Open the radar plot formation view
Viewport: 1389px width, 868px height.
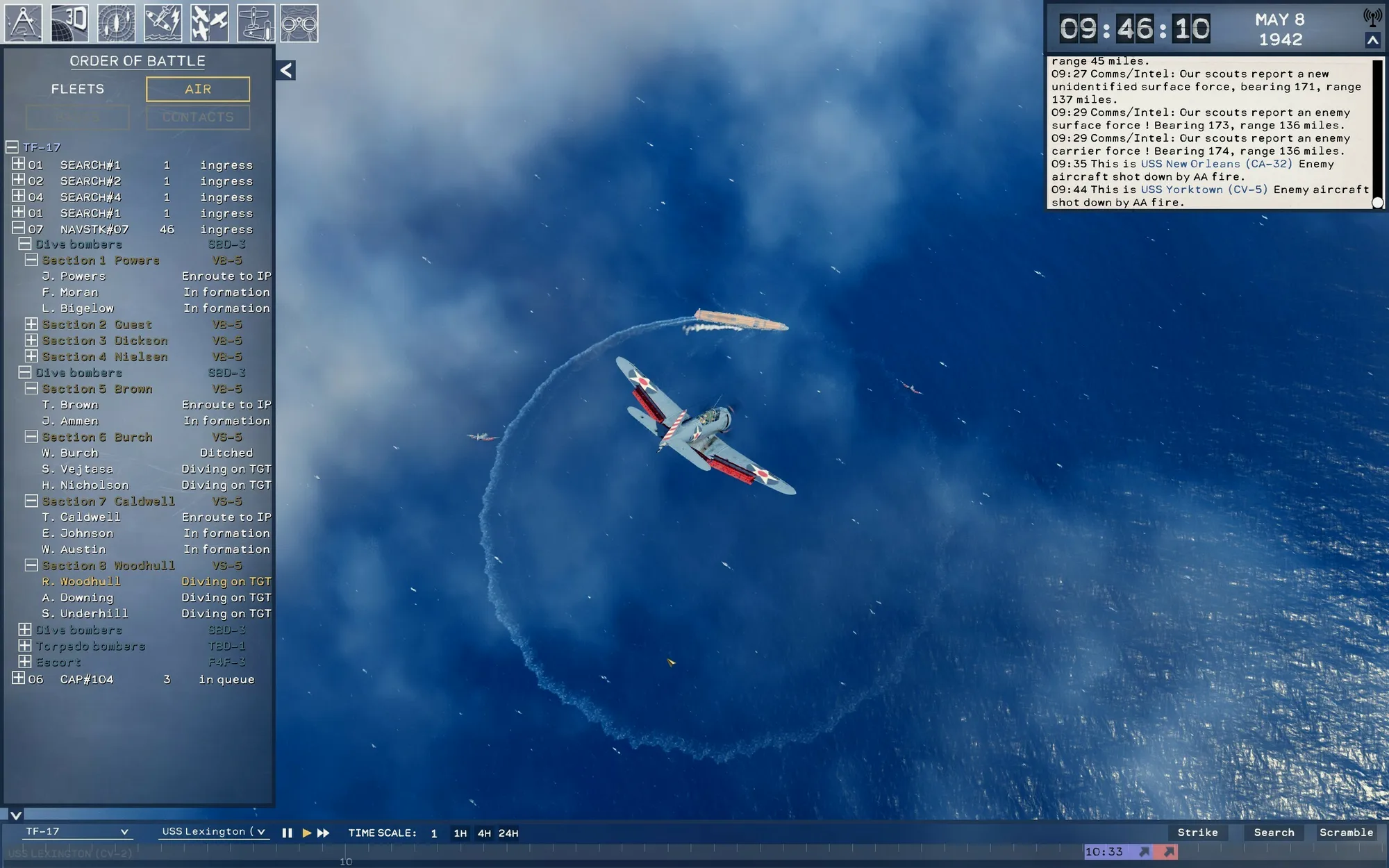[116, 22]
